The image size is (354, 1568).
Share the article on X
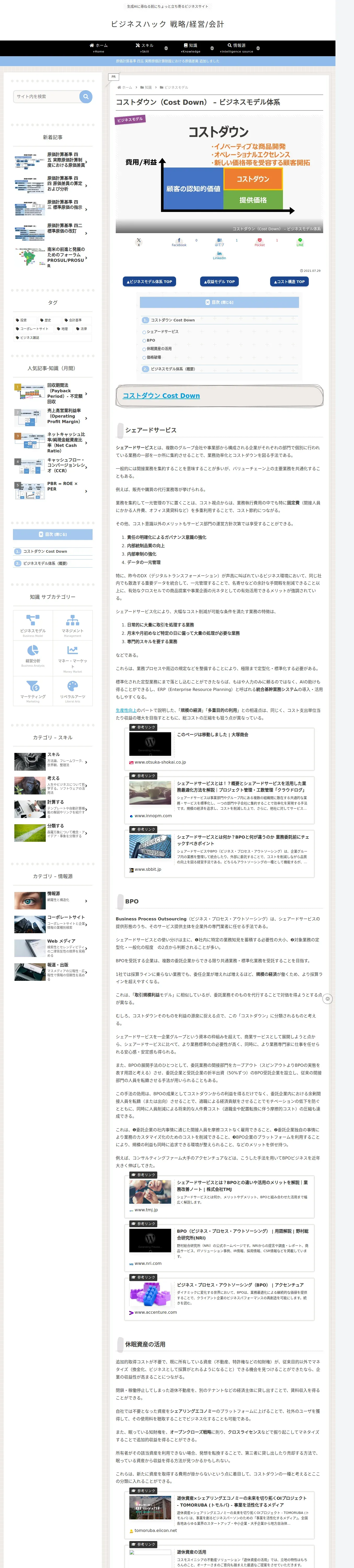pos(139,242)
